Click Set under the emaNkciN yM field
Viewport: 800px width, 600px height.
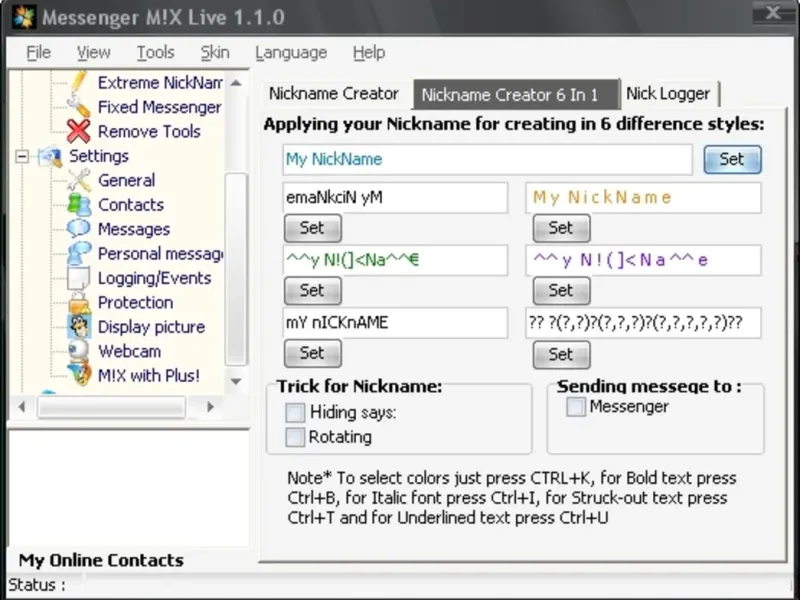click(312, 228)
